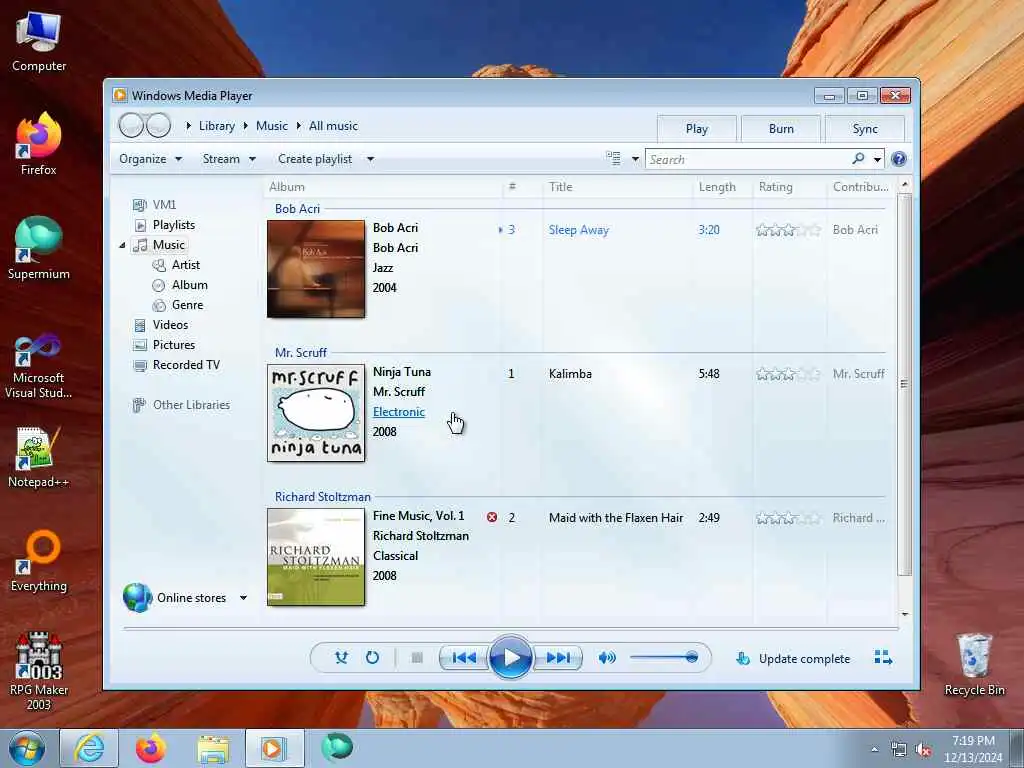Select Music in navigation pane
Image resolution: width=1024 pixels, height=768 pixels.
(168, 245)
